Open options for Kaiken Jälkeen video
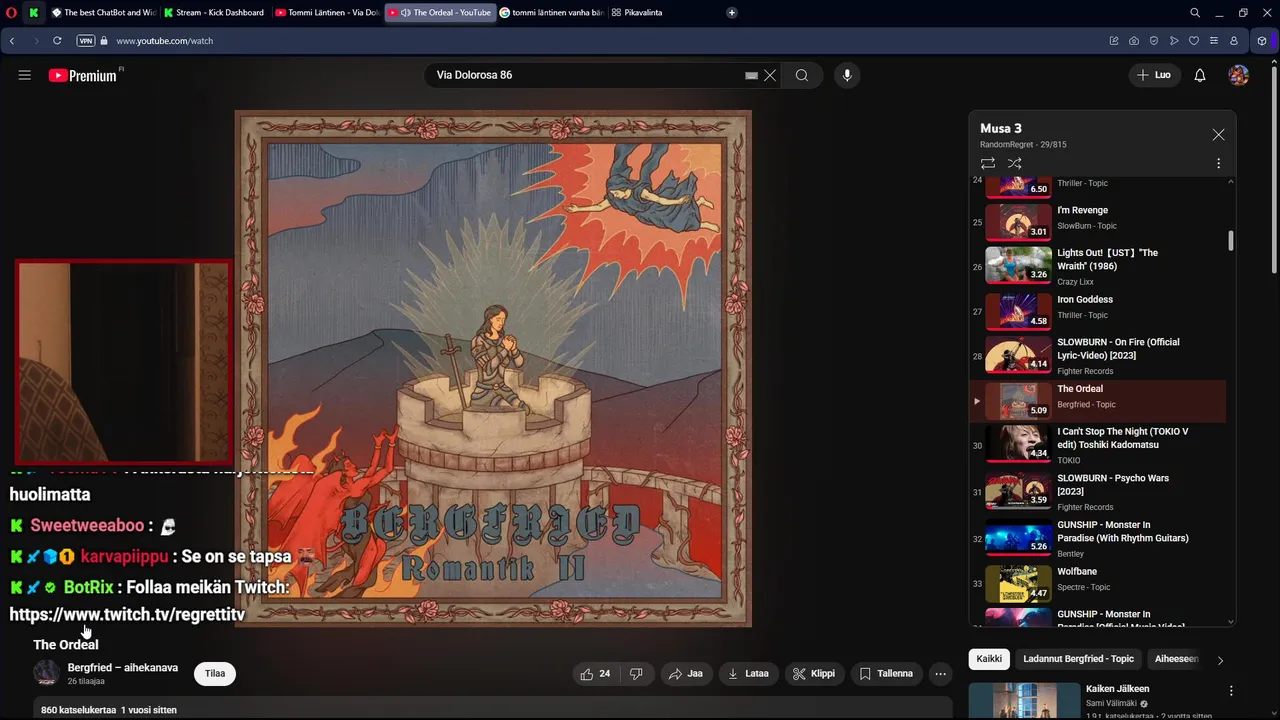1280x720 pixels. coord(1231,691)
